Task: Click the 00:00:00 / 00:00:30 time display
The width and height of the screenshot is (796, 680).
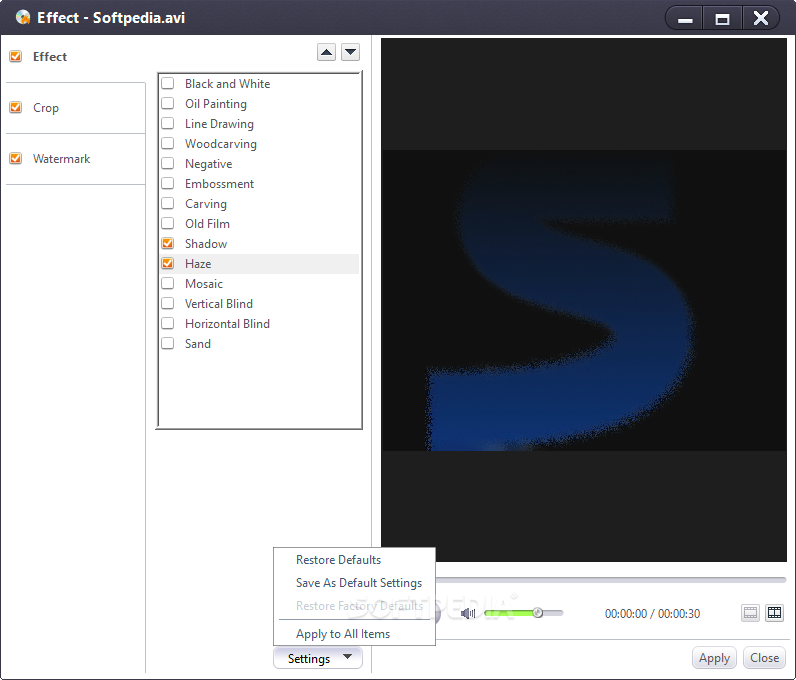Action: pyautogui.click(x=652, y=613)
